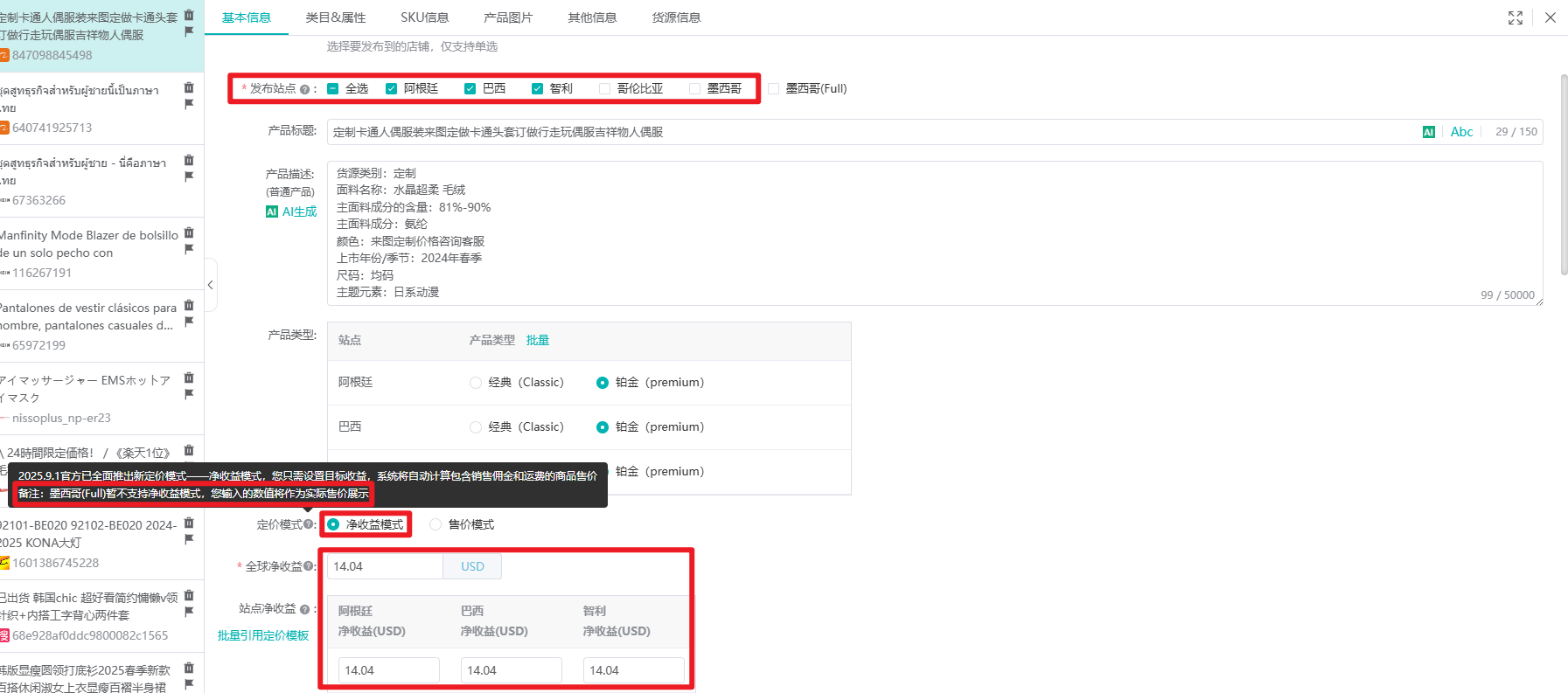
Task: Collapse the left product list panel
Action: coord(211,285)
